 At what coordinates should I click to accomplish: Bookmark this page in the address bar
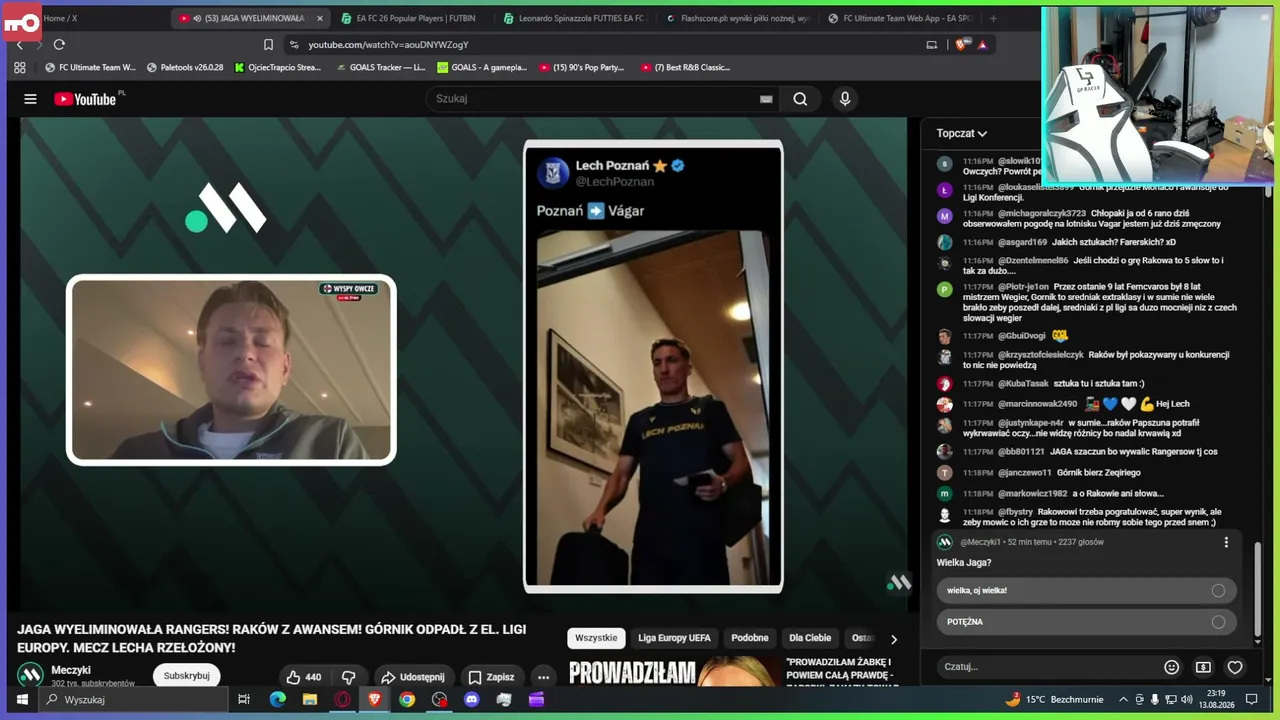[268, 44]
